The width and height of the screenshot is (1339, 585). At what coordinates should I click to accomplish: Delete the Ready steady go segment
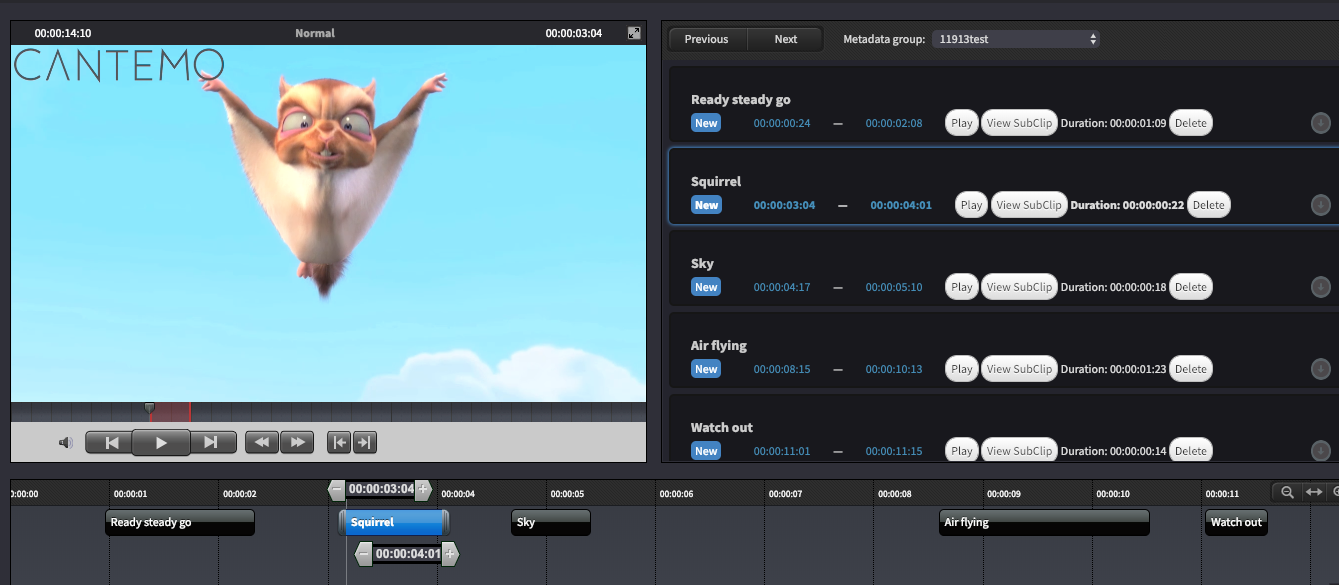coord(1191,123)
